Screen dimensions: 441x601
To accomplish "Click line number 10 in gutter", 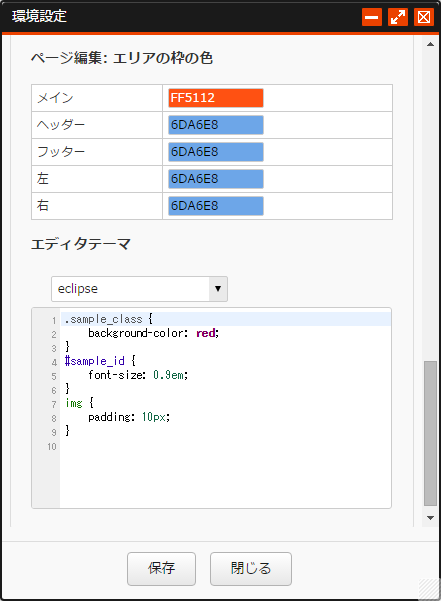I will tap(52, 447).
